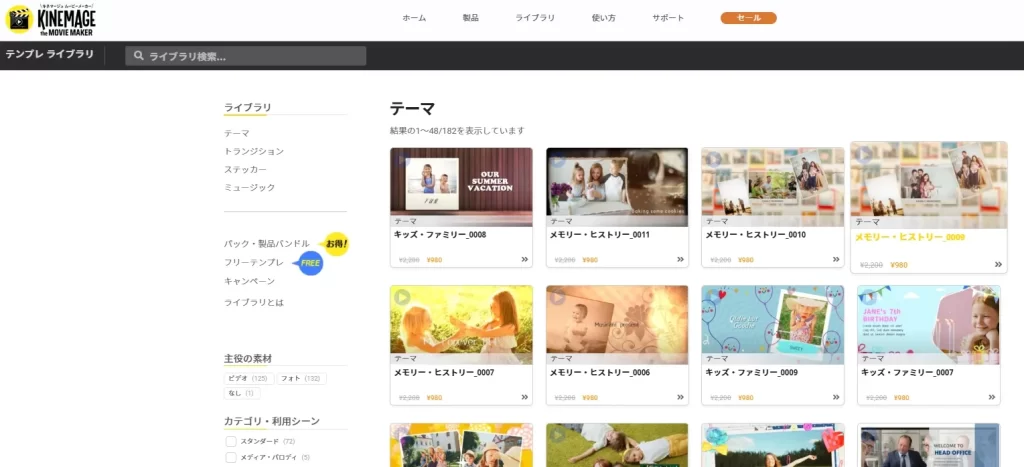Open details arrow for メモリー・ヒストリー_0007

click(524, 397)
